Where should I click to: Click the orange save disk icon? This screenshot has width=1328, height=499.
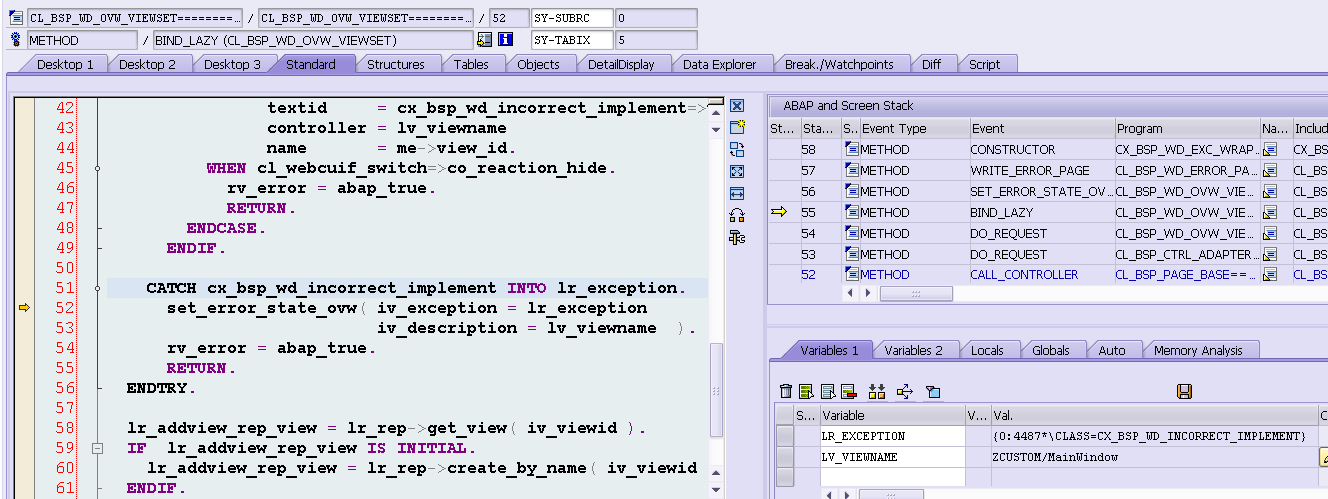coord(1184,391)
